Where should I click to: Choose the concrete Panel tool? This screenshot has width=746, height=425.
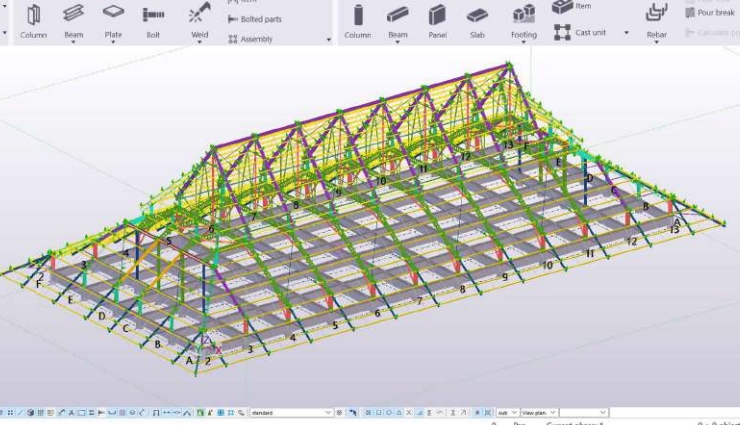click(x=437, y=21)
